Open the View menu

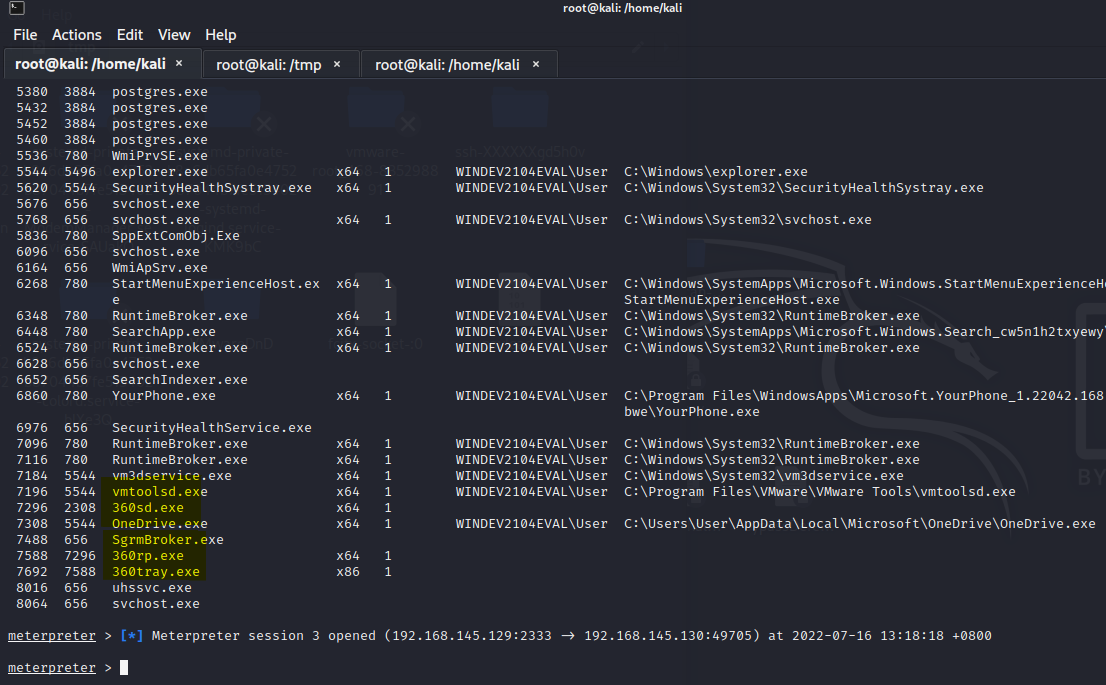coord(174,35)
